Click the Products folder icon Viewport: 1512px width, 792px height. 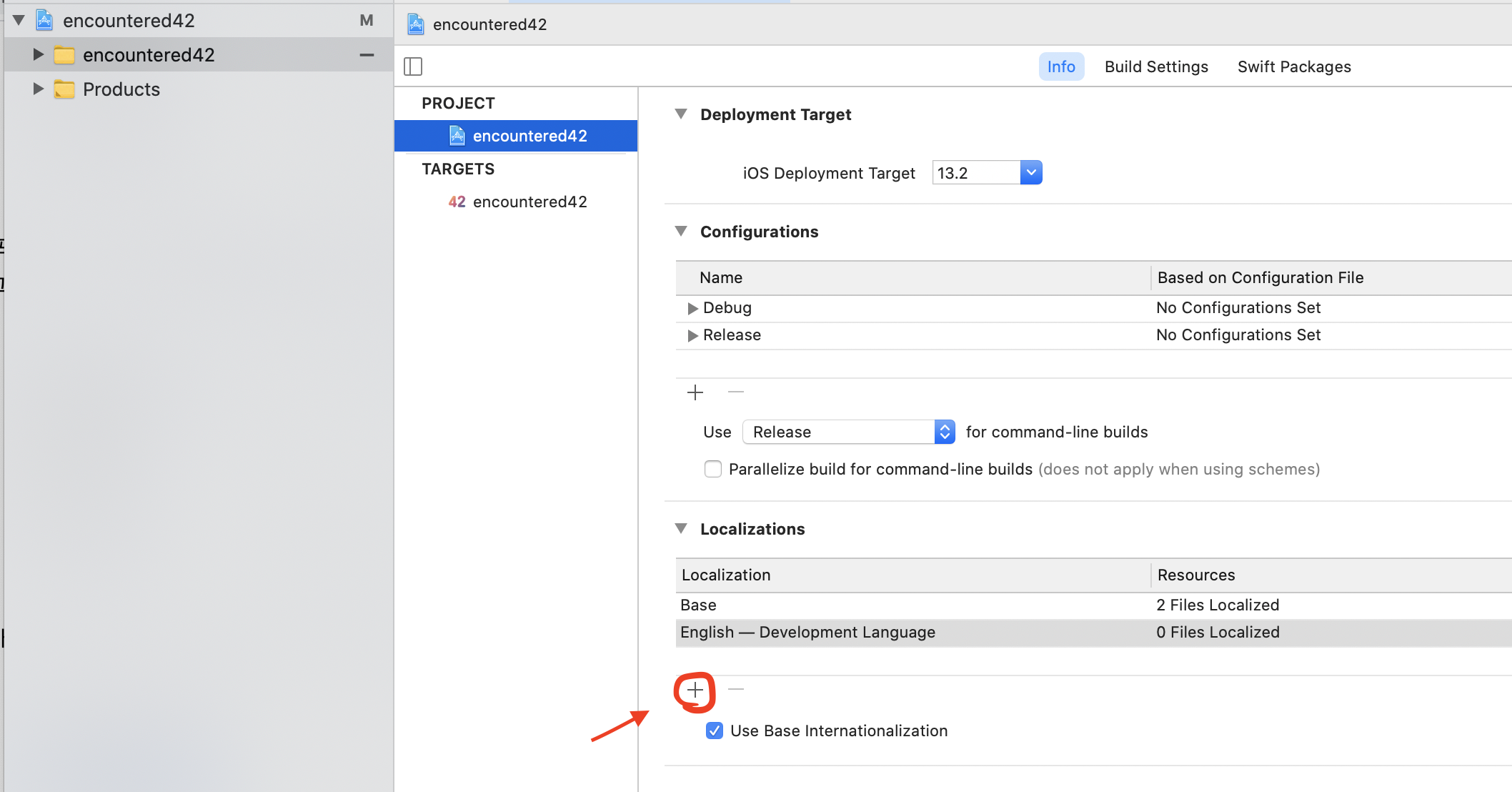click(x=64, y=89)
